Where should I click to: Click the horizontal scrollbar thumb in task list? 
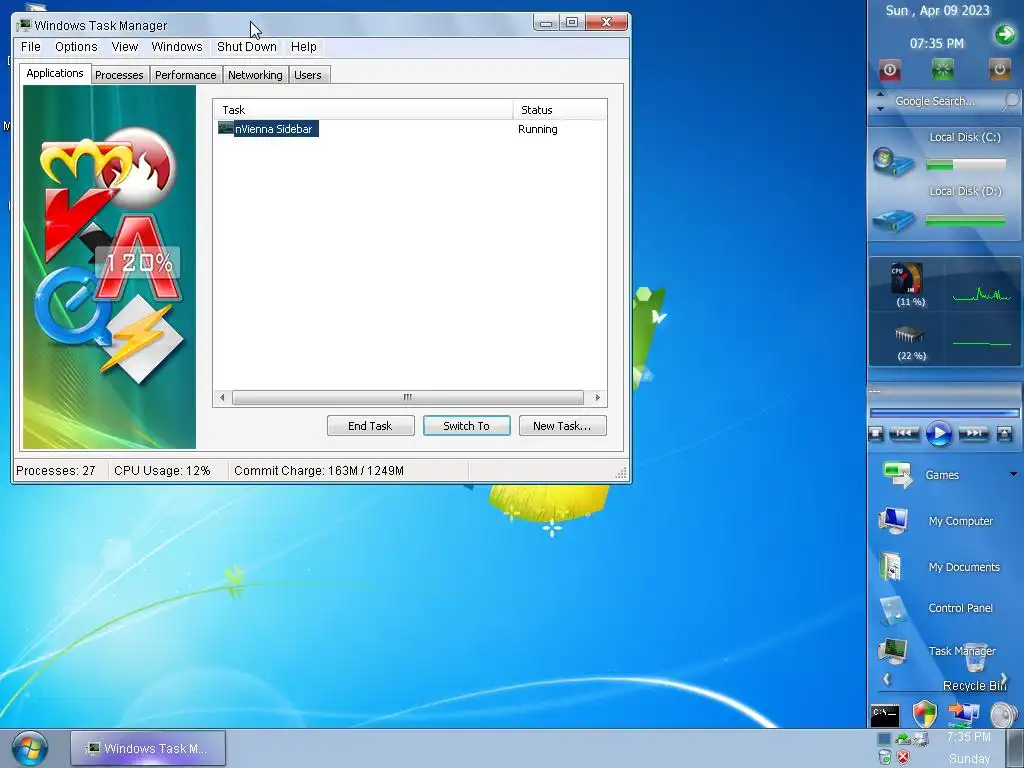(x=408, y=397)
